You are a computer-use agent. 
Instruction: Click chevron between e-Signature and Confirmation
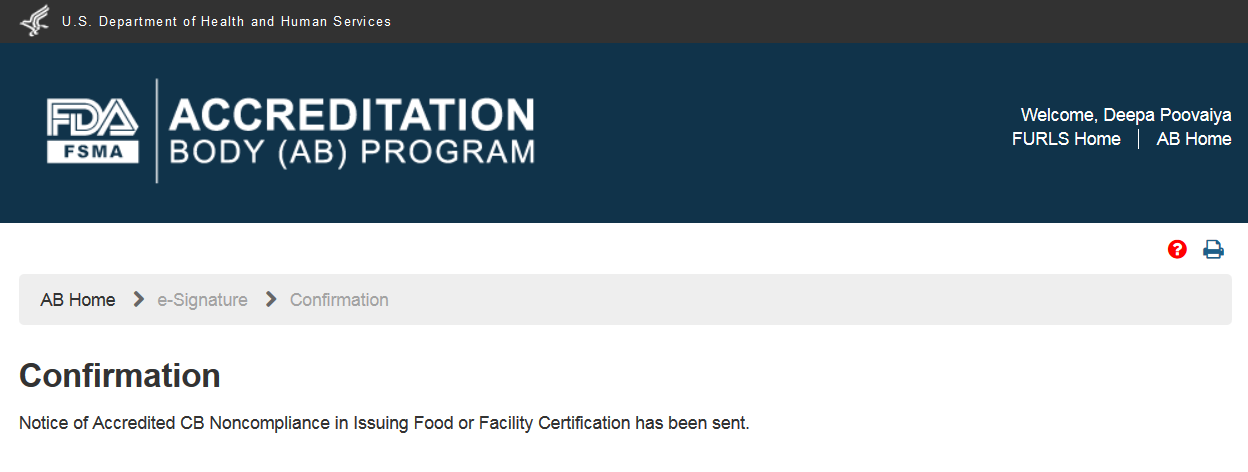click(271, 300)
